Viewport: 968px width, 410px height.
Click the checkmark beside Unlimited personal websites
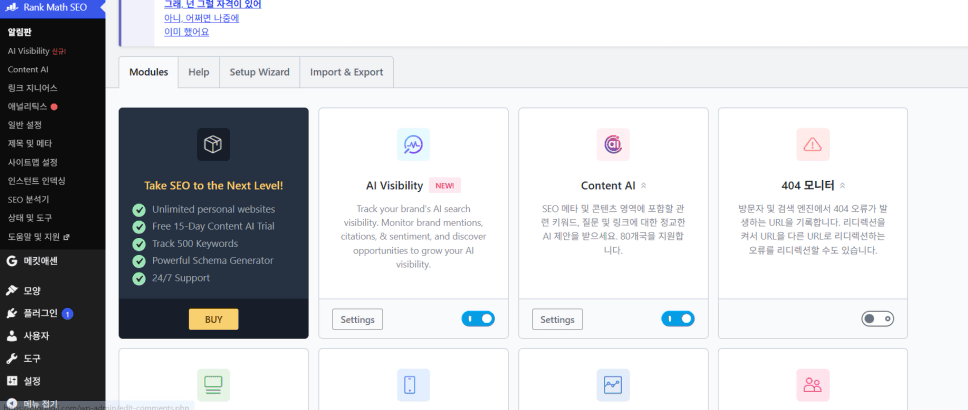tap(139, 209)
